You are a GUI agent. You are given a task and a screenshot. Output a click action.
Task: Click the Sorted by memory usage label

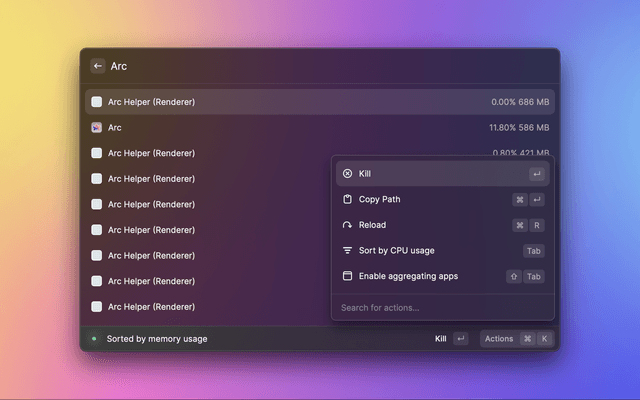(x=157, y=339)
